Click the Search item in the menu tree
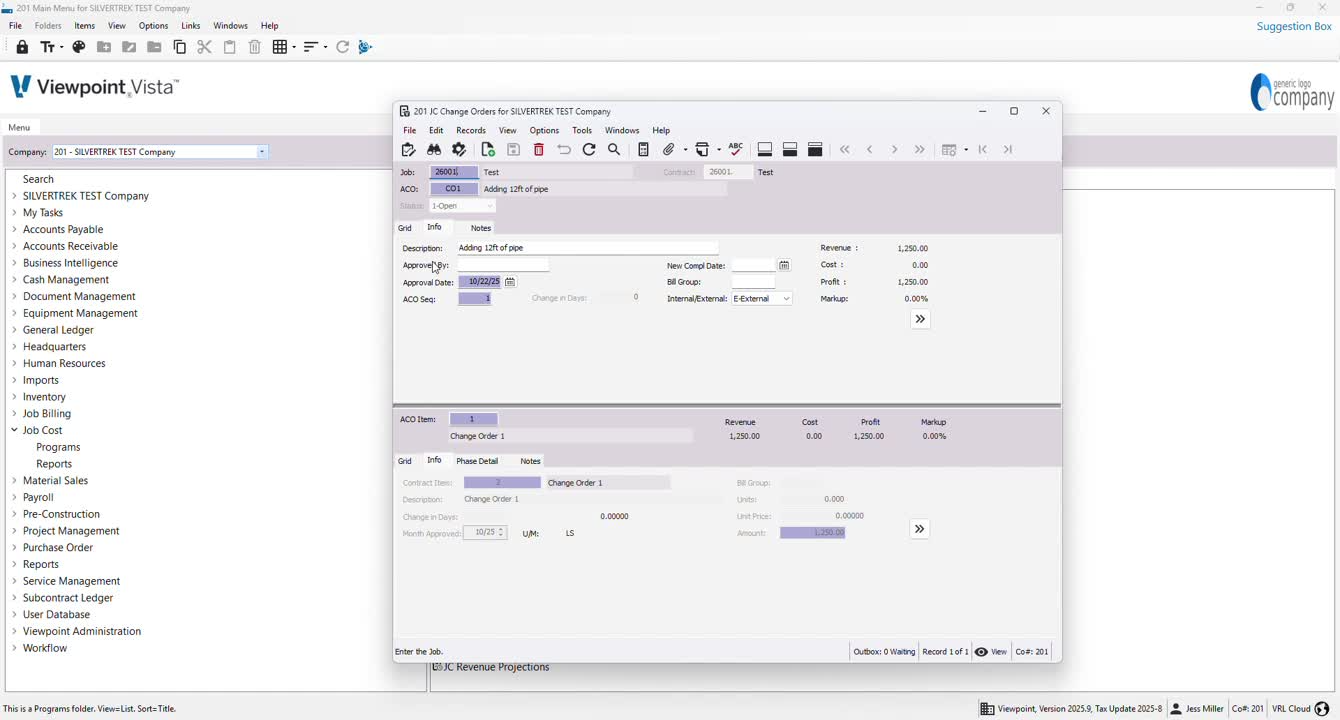This screenshot has width=1340, height=720. (x=38, y=179)
